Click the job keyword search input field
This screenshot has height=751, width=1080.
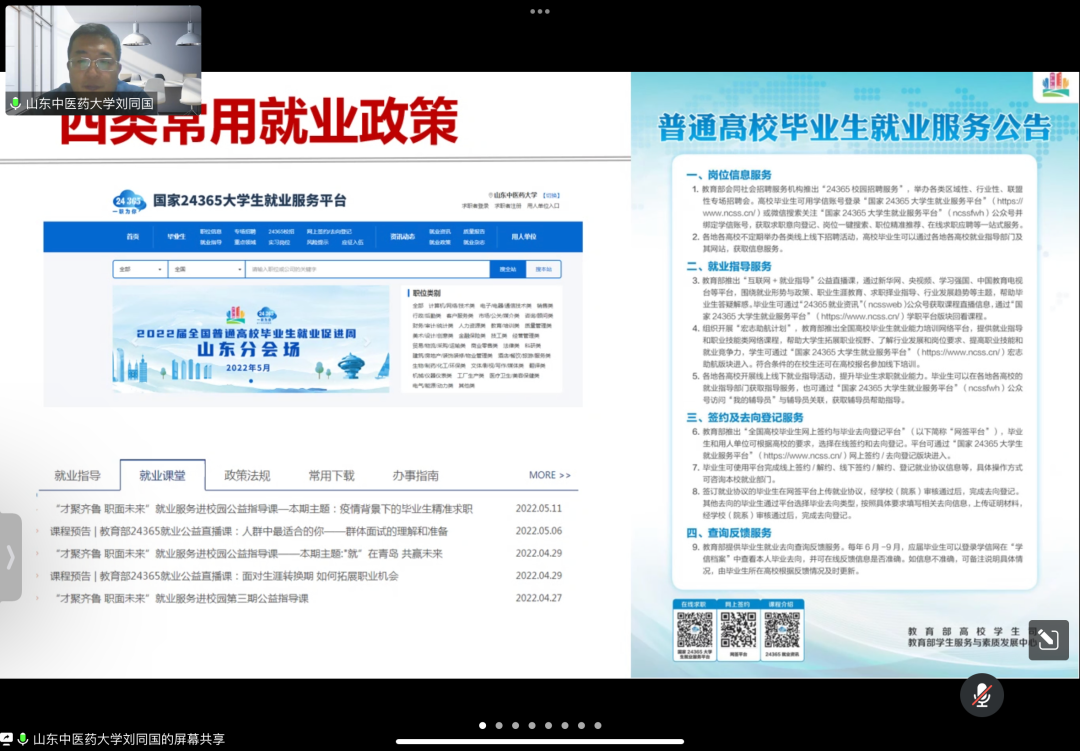[x=365, y=269]
